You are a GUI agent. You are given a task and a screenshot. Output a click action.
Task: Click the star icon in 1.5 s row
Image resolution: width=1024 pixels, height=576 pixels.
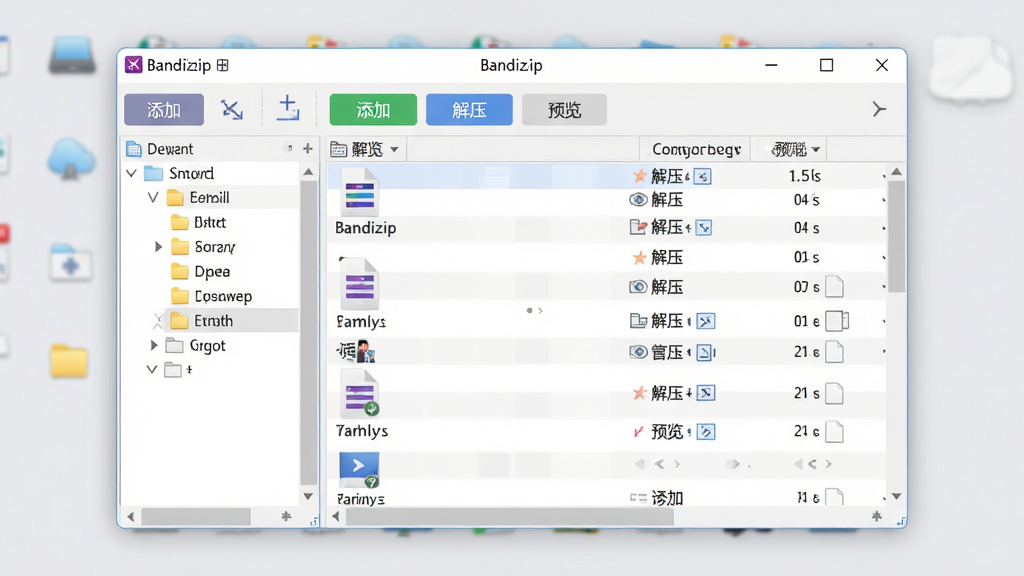coord(639,176)
